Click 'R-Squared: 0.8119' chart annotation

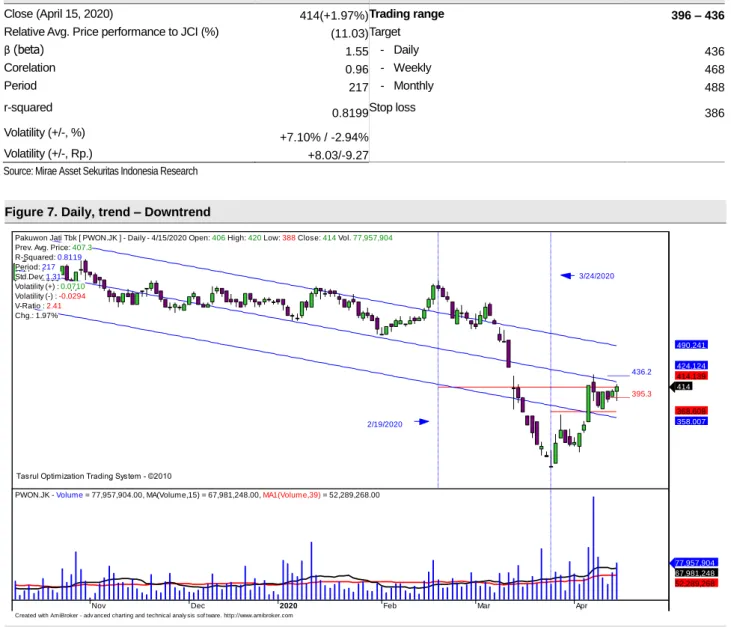(x=48, y=257)
